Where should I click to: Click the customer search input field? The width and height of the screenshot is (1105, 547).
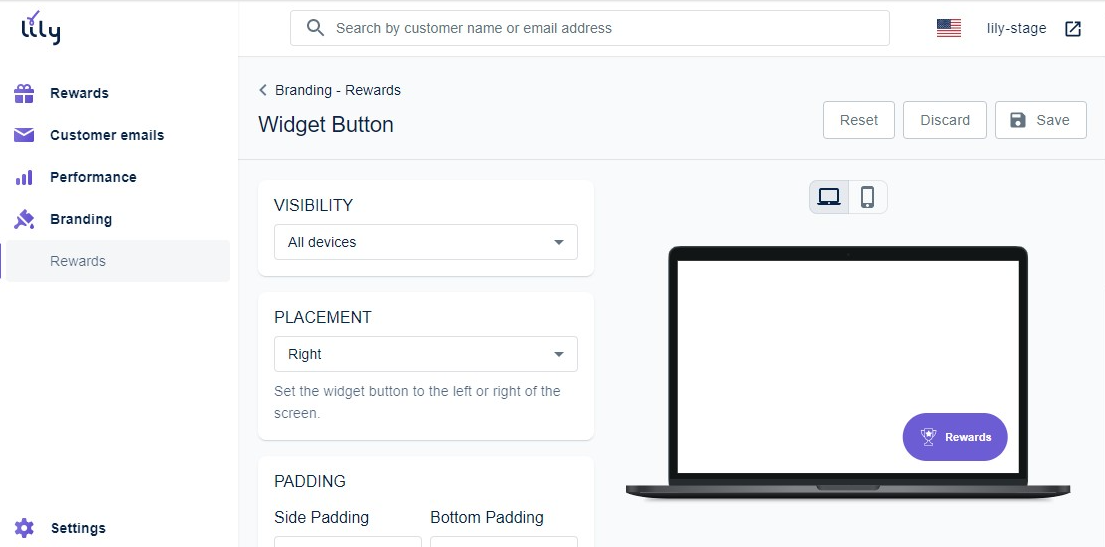point(600,28)
